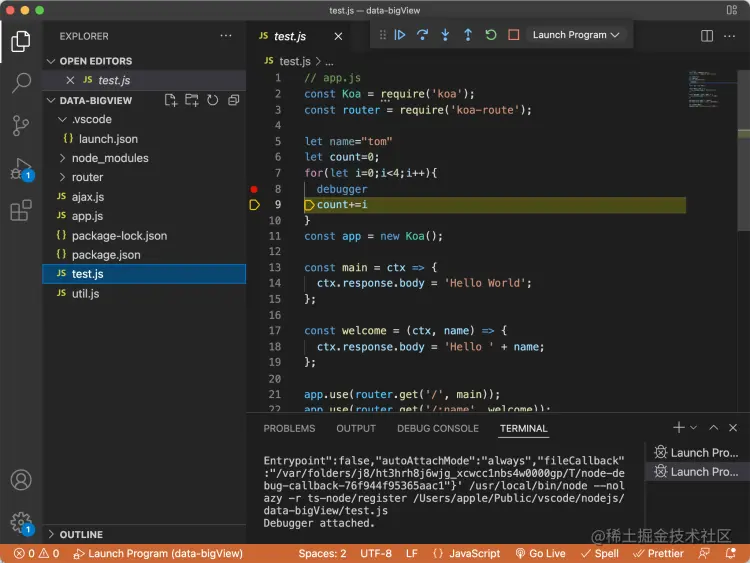Click the Prettier status bar item

[658, 553]
